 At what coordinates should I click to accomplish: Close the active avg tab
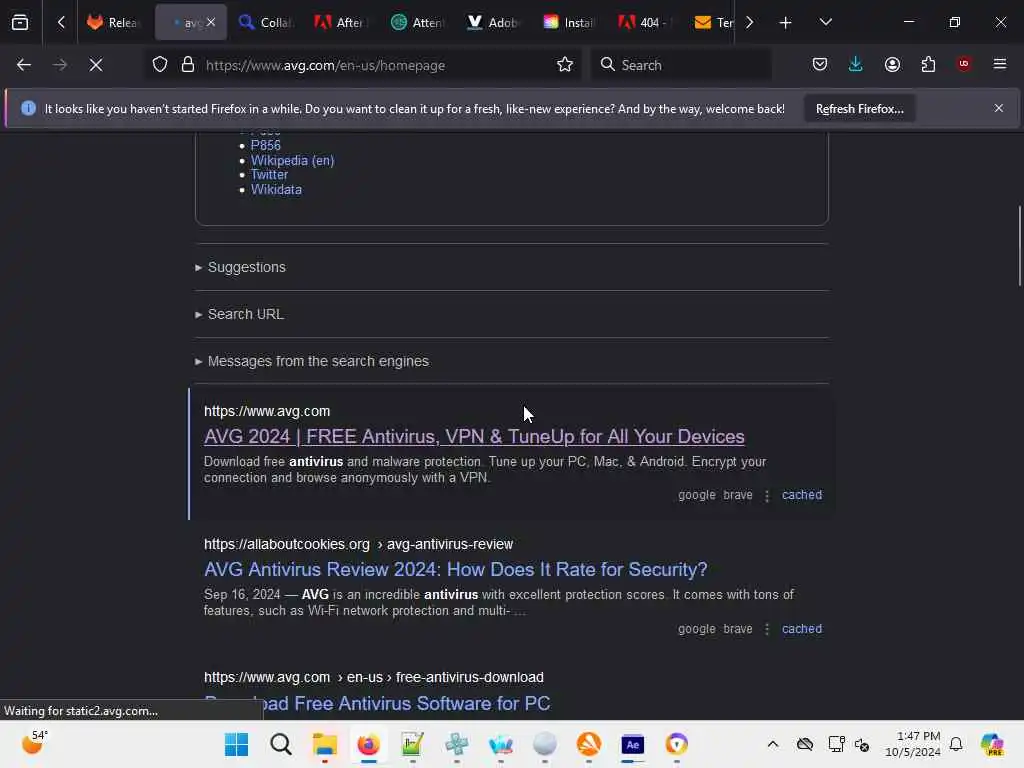coord(211,22)
